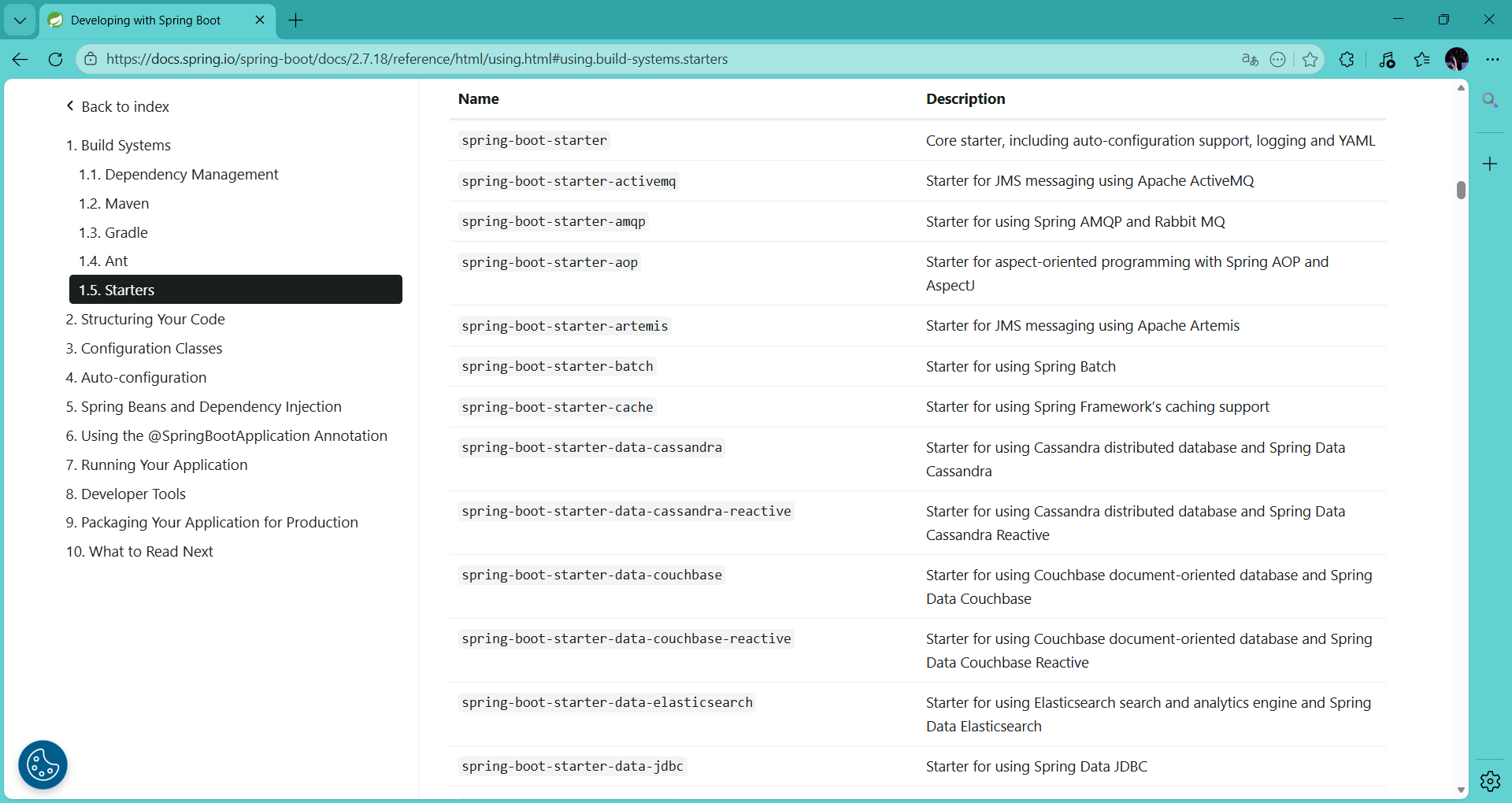Image resolution: width=1512 pixels, height=803 pixels.
Task: Click the Name column header
Action: (479, 98)
